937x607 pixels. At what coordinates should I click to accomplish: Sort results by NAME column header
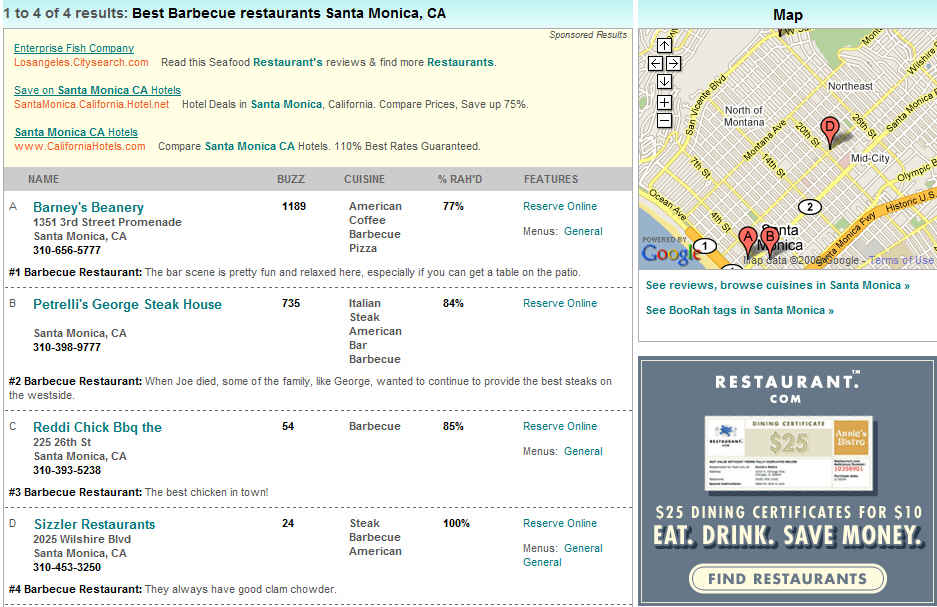point(44,179)
